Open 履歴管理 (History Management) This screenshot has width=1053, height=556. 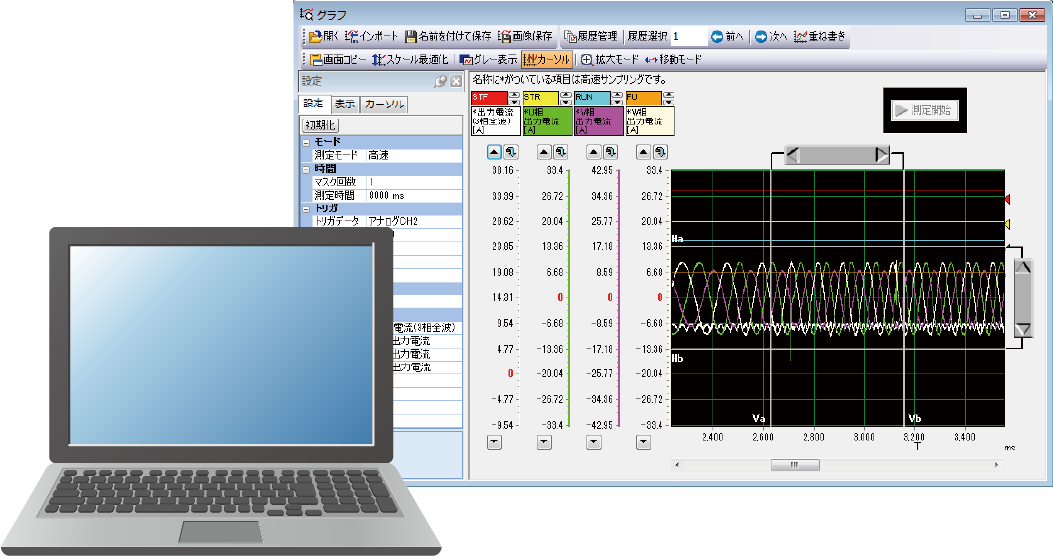[x=593, y=37]
